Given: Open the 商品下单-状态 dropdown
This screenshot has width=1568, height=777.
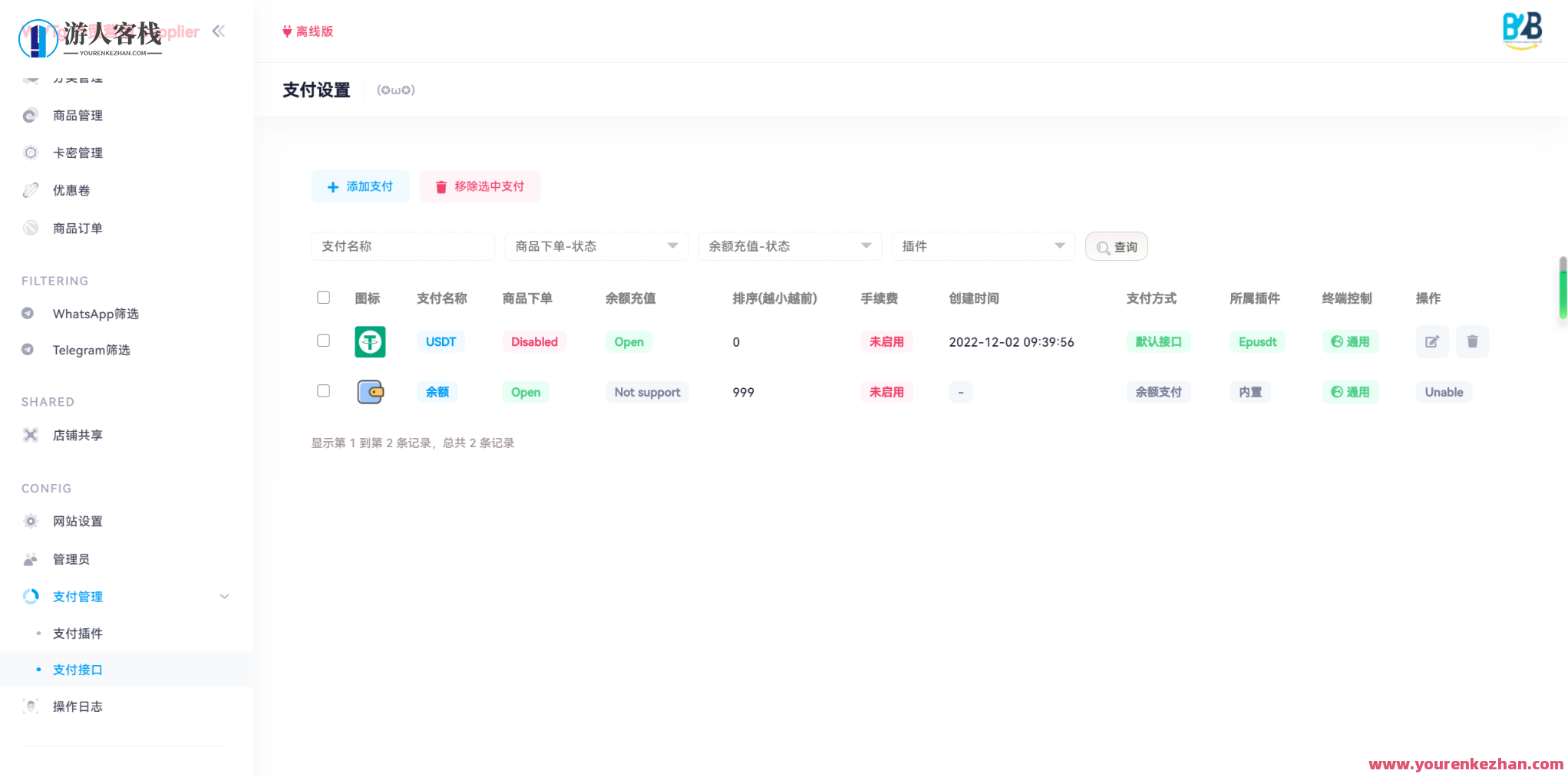Looking at the screenshot, I should [x=596, y=246].
